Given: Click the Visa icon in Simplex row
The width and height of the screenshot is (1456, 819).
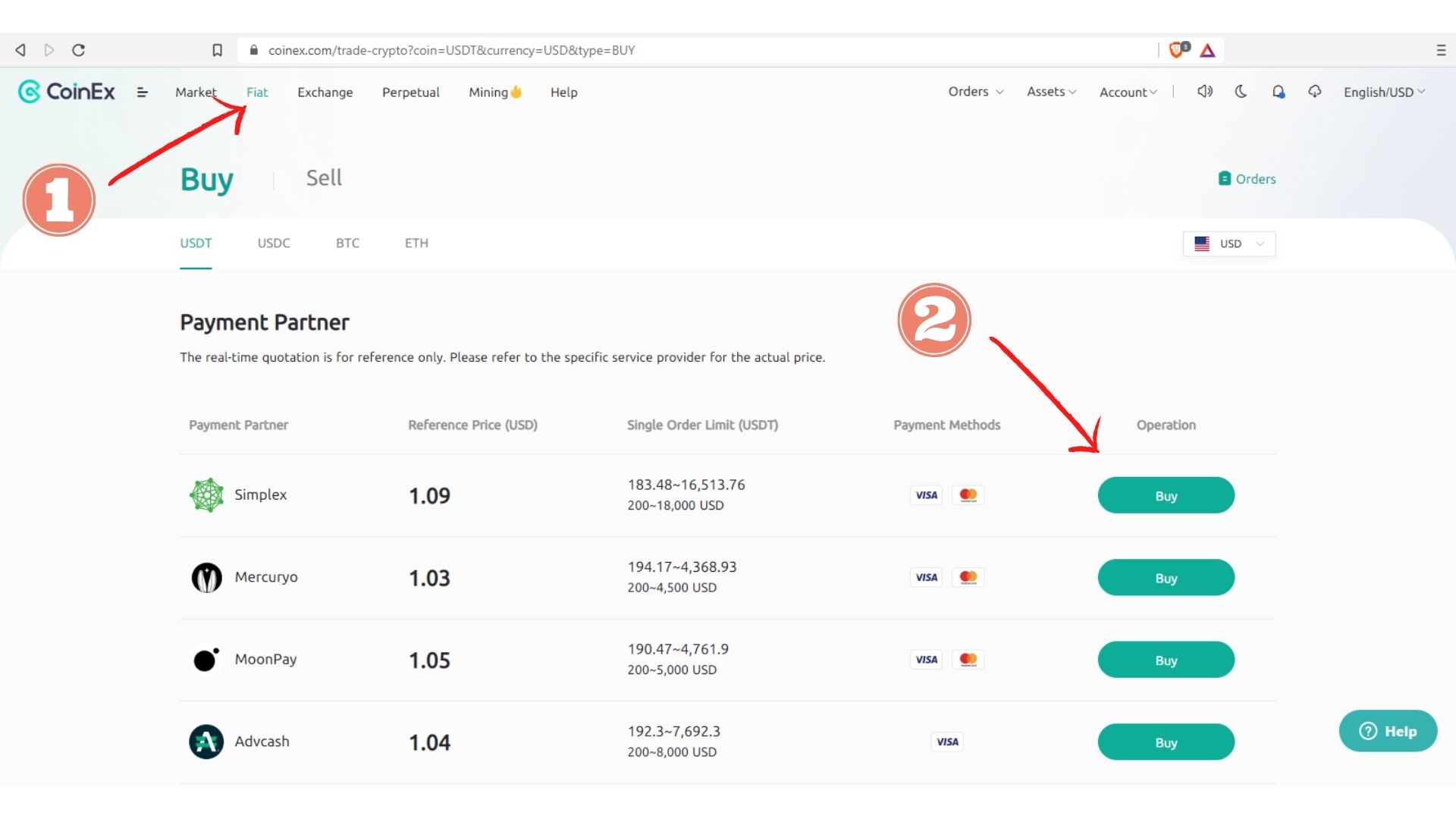Looking at the screenshot, I should coord(927,495).
